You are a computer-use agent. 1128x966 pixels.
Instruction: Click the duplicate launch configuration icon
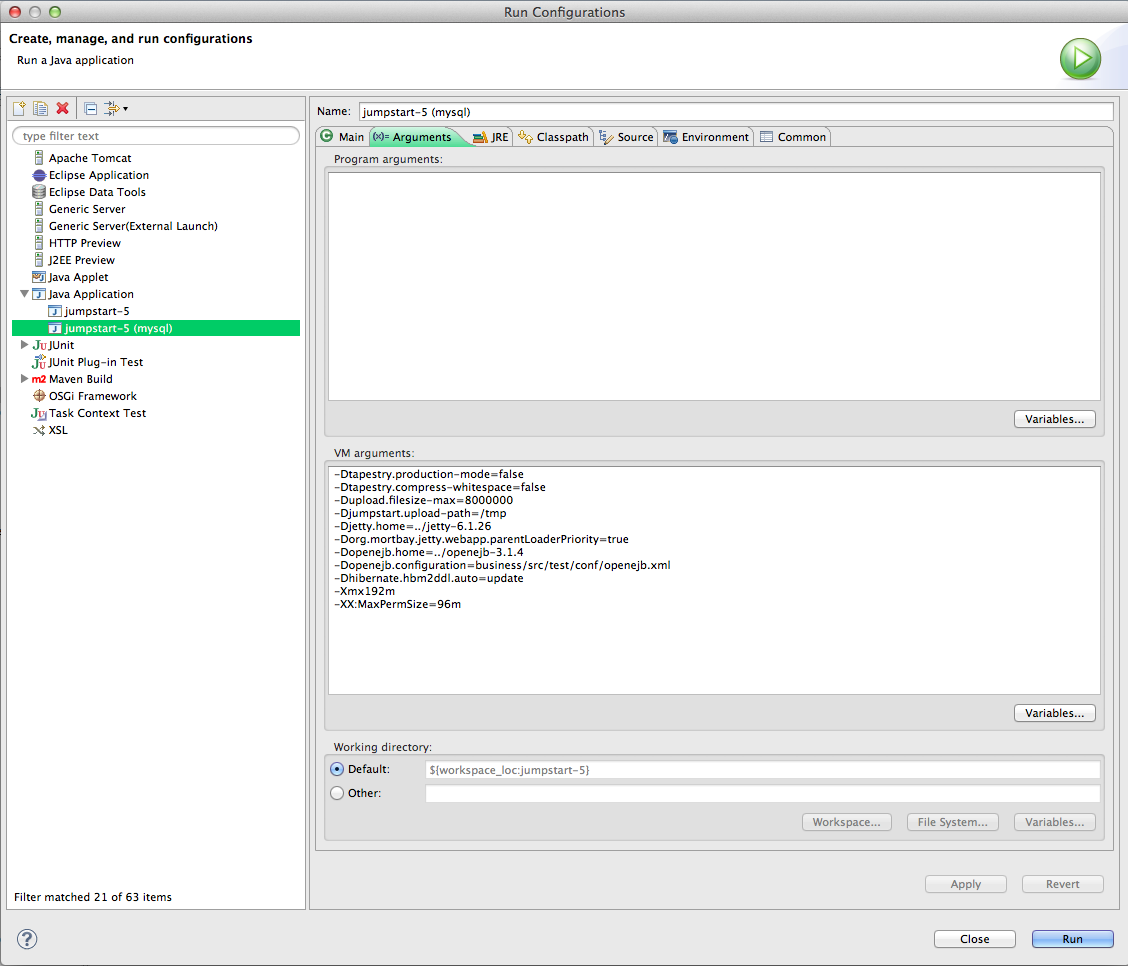click(x=41, y=108)
